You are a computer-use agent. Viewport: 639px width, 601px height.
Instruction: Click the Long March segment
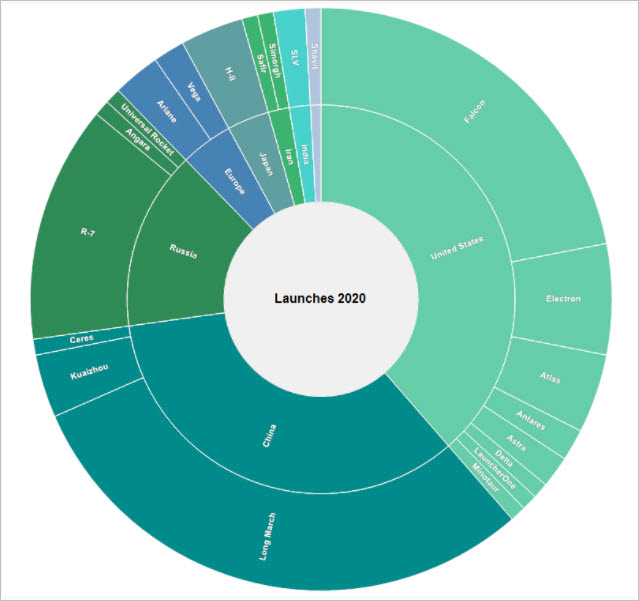point(268,535)
